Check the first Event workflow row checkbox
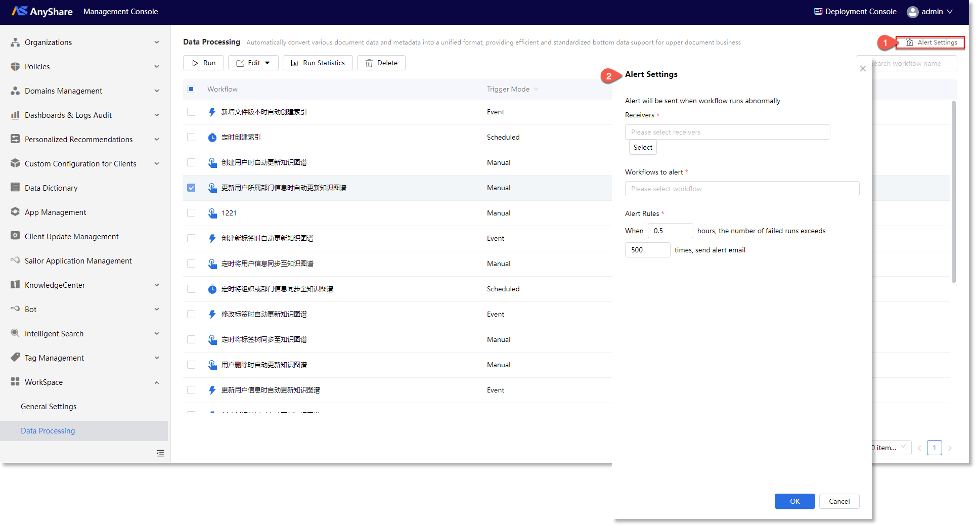This screenshot has width=976, height=526. (x=191, y=112)
